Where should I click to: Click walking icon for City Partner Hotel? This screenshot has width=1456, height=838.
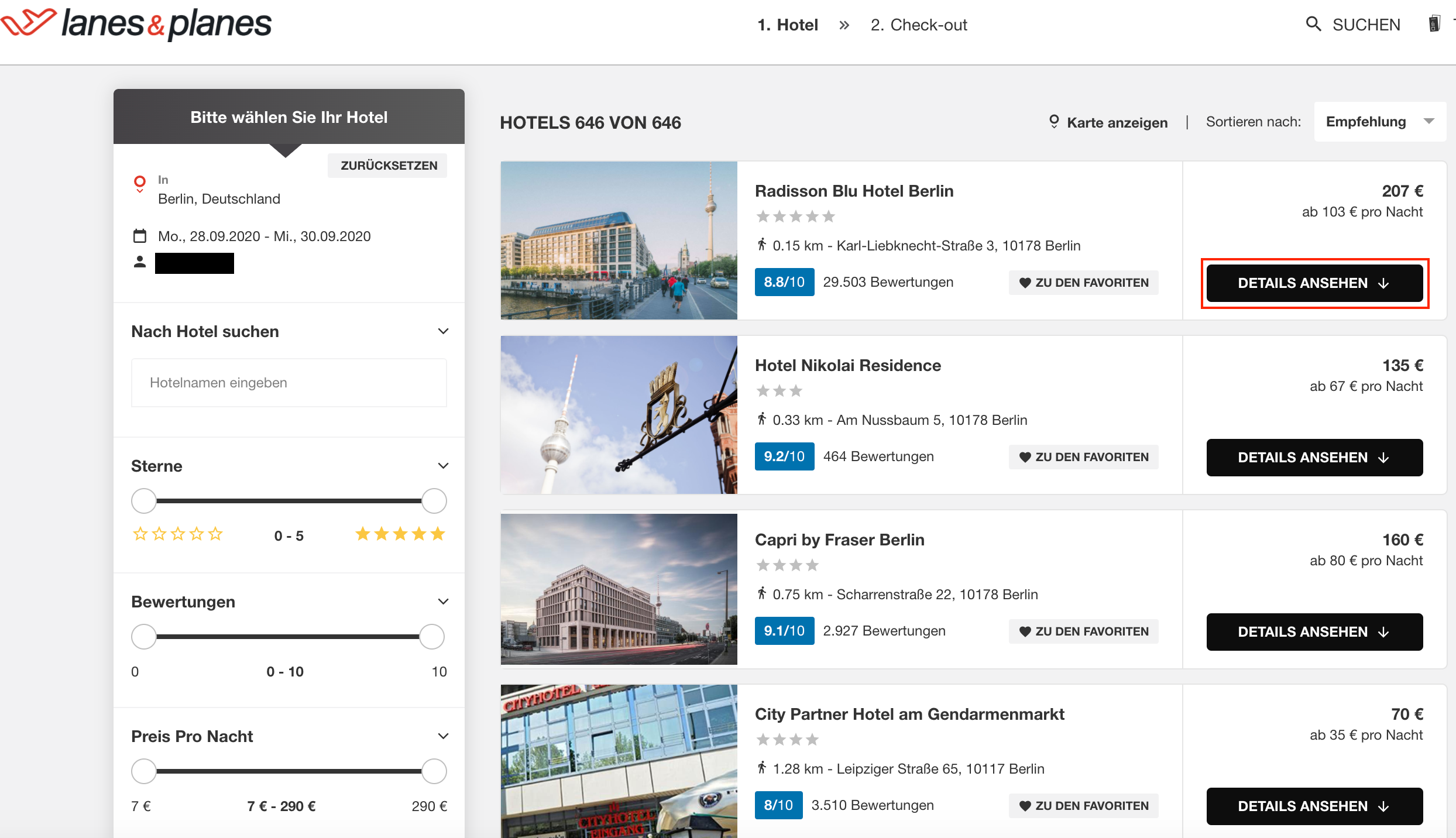[x=761, y=768]
